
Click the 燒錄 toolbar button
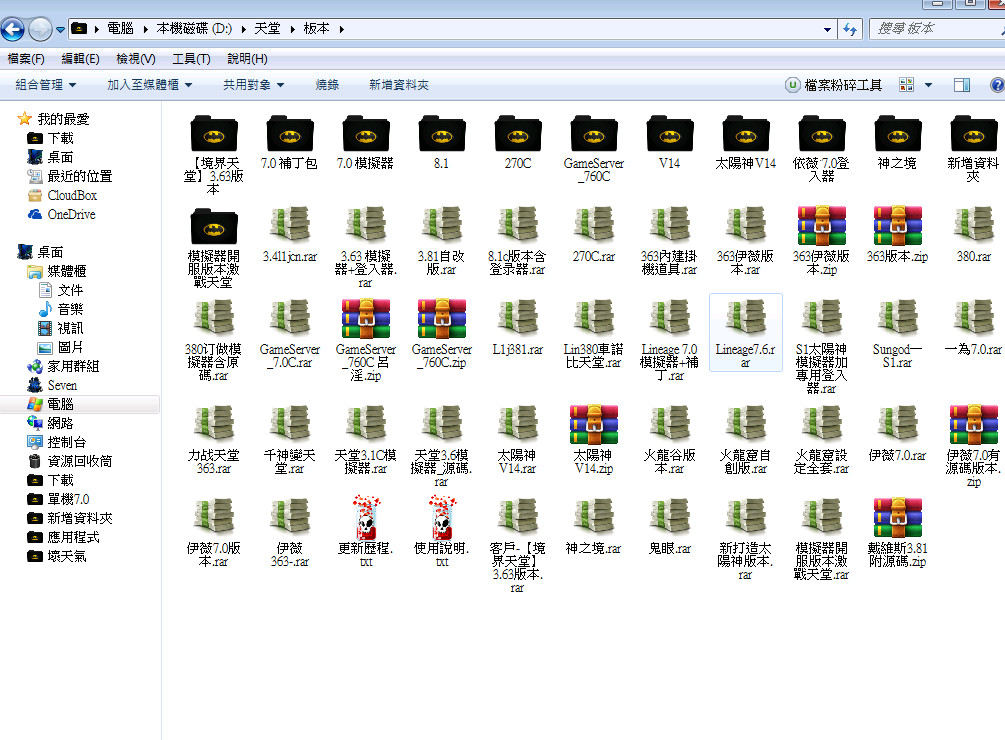click(x=327, y=85)
